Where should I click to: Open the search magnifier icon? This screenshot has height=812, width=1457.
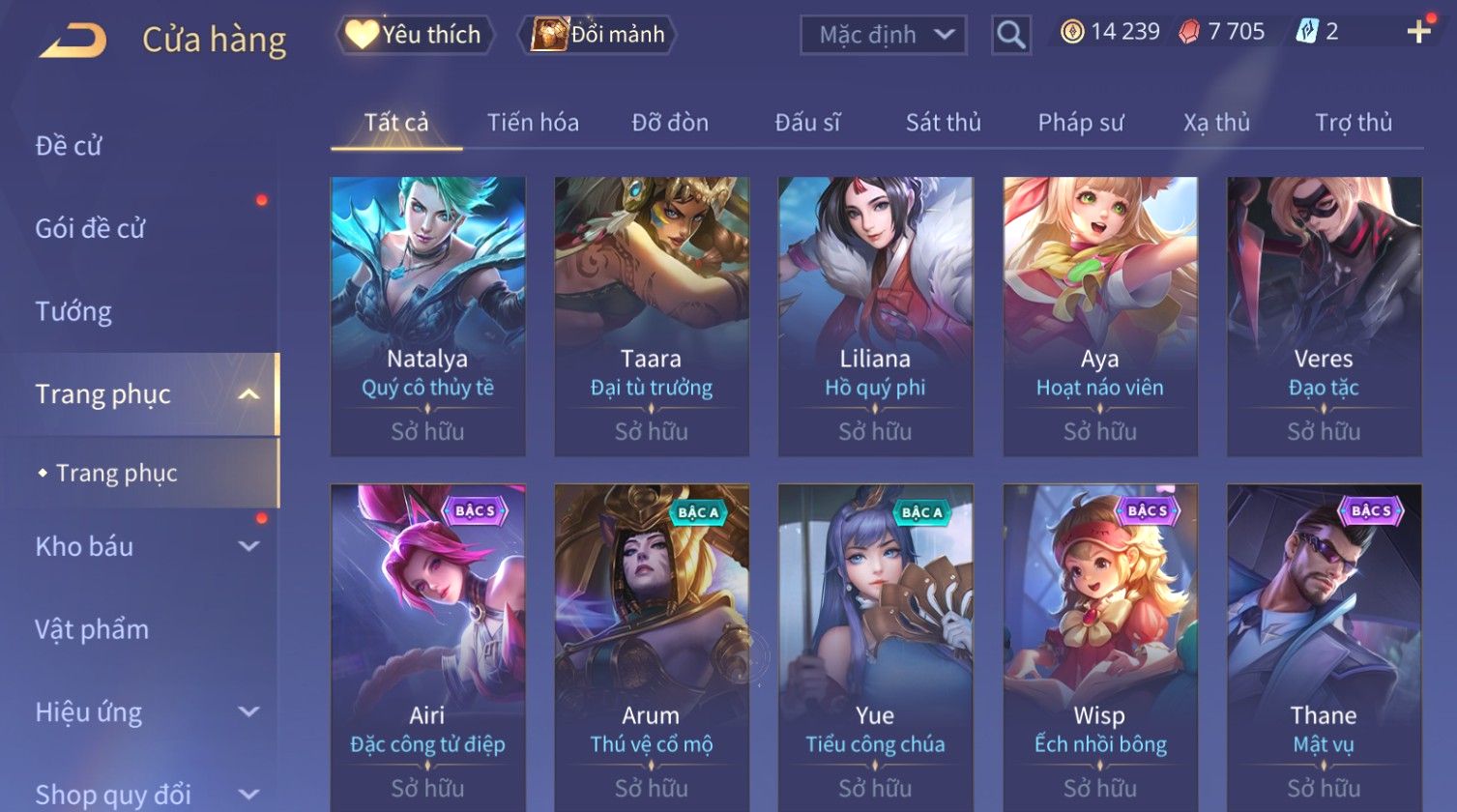click(x=1010, y=35)
